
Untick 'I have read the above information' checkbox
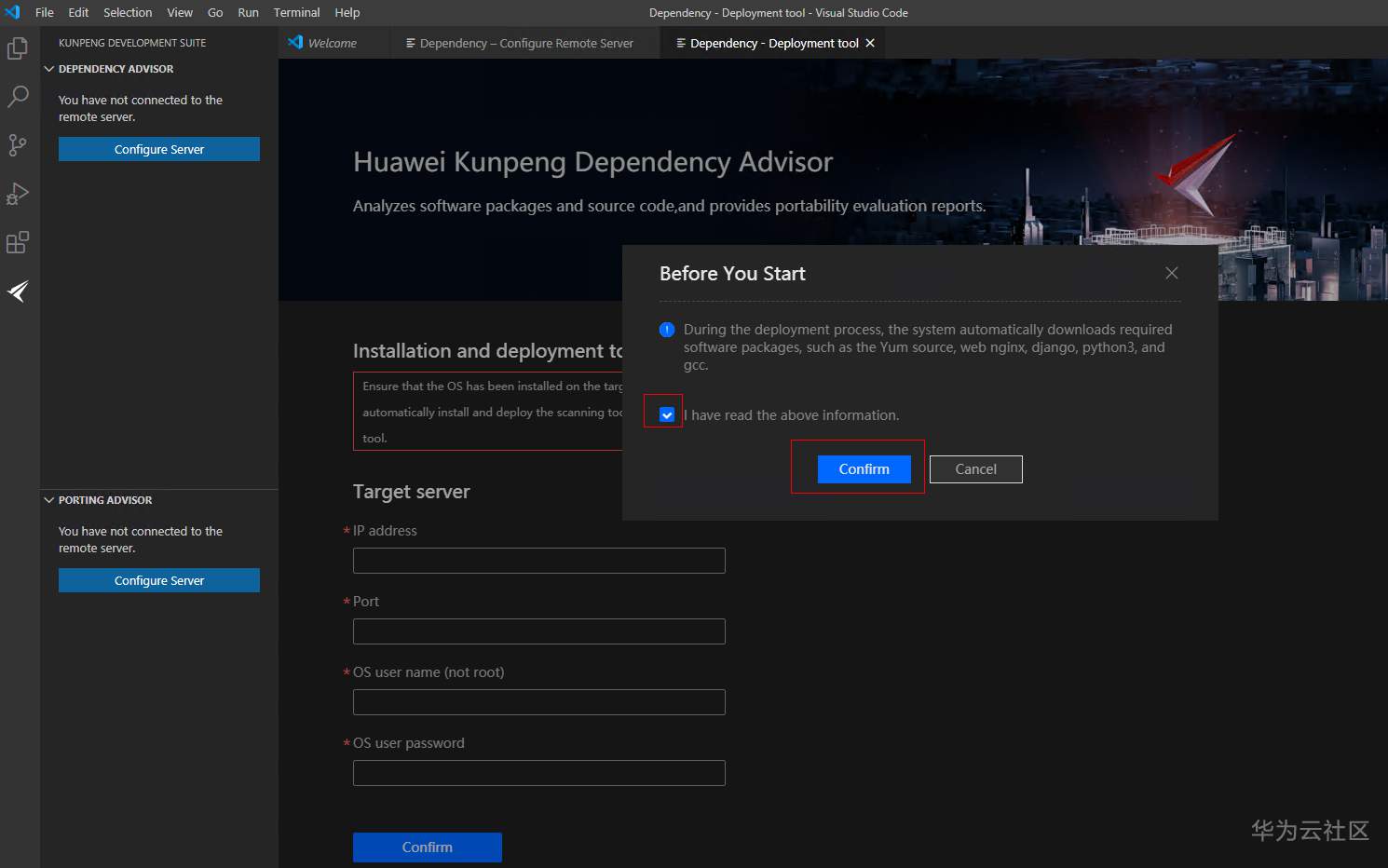(x=667, y=414)
